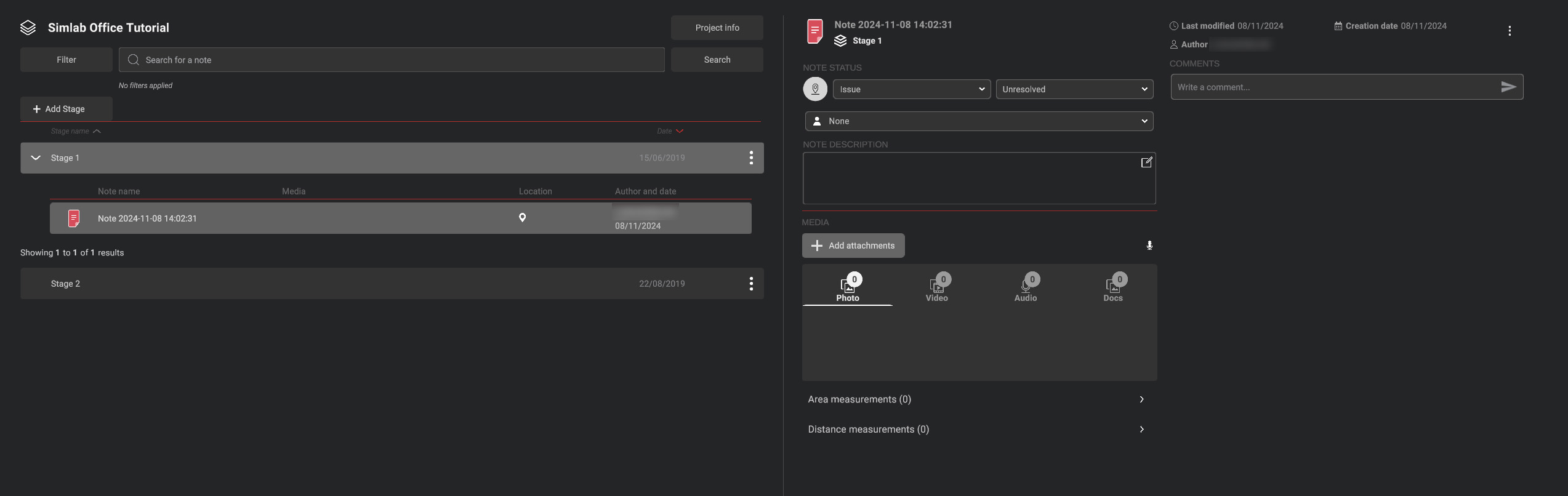Screen dimensions: 1568x496
Task: Click the search magnifier icon
Action: [x=133, y=60]
